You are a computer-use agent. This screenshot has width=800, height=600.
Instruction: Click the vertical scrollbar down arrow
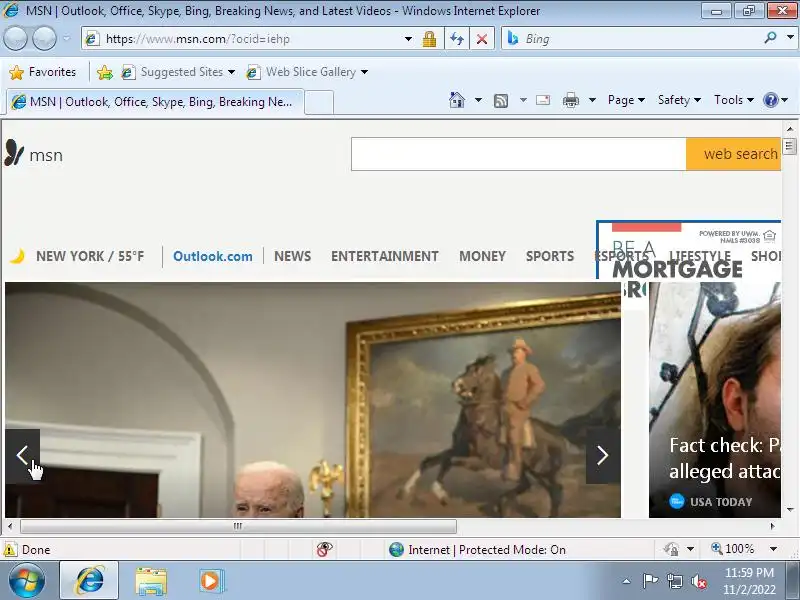tap(790, 509)
